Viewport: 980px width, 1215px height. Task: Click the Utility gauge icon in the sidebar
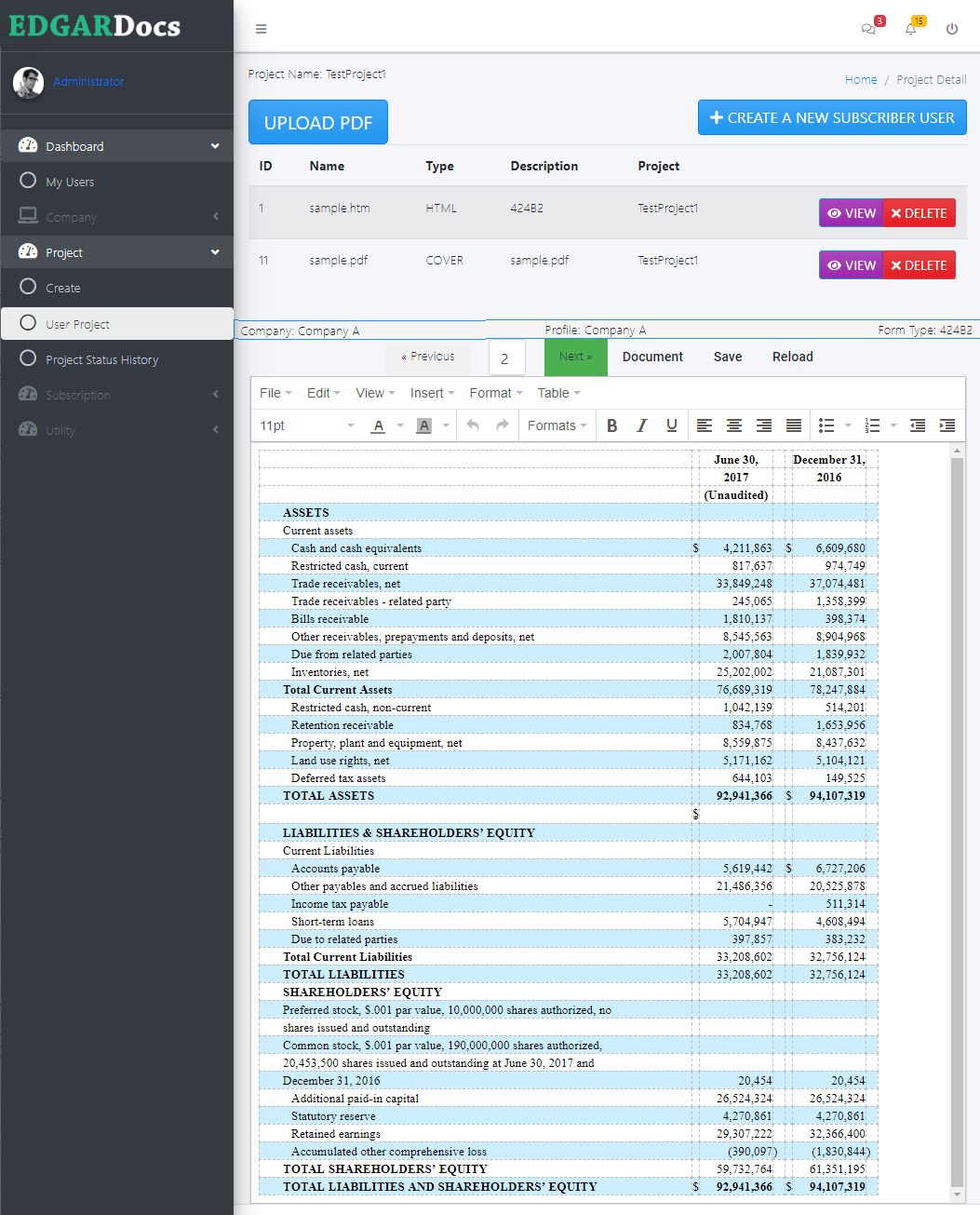[28, 429]
